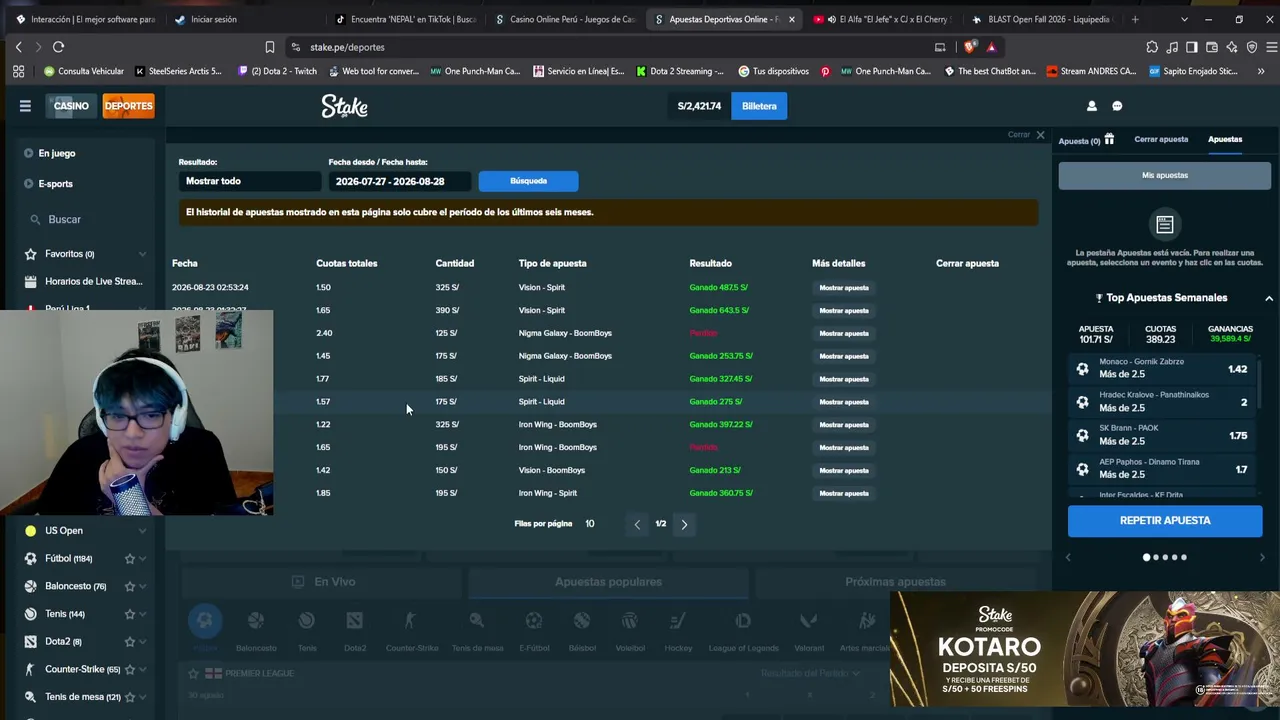Toggle favorite star for Tenis
Viewport: 1280px width, 720px height.
(130, 614)
